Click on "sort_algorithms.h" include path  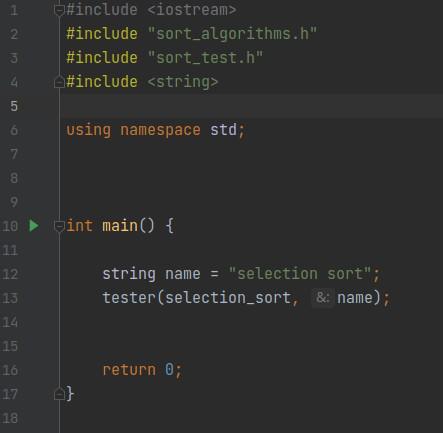232,34
